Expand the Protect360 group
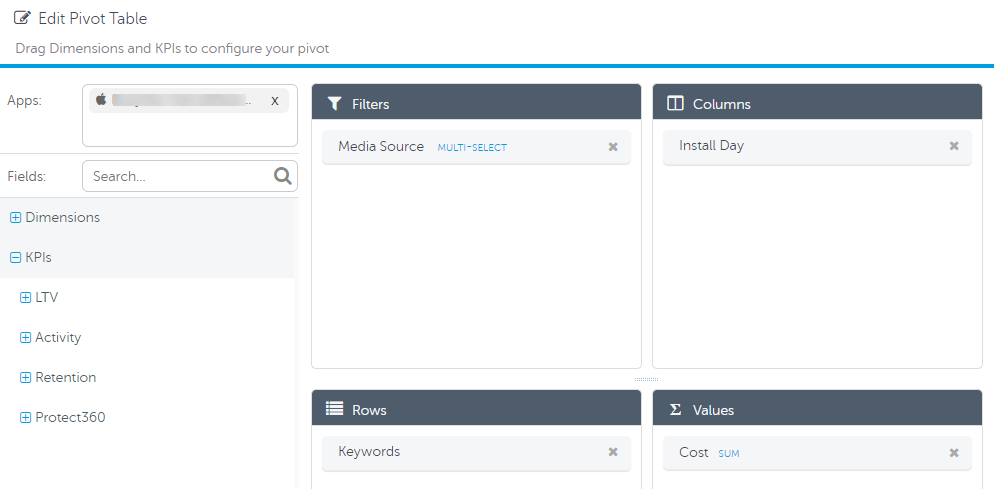 [x=26, y=418]
